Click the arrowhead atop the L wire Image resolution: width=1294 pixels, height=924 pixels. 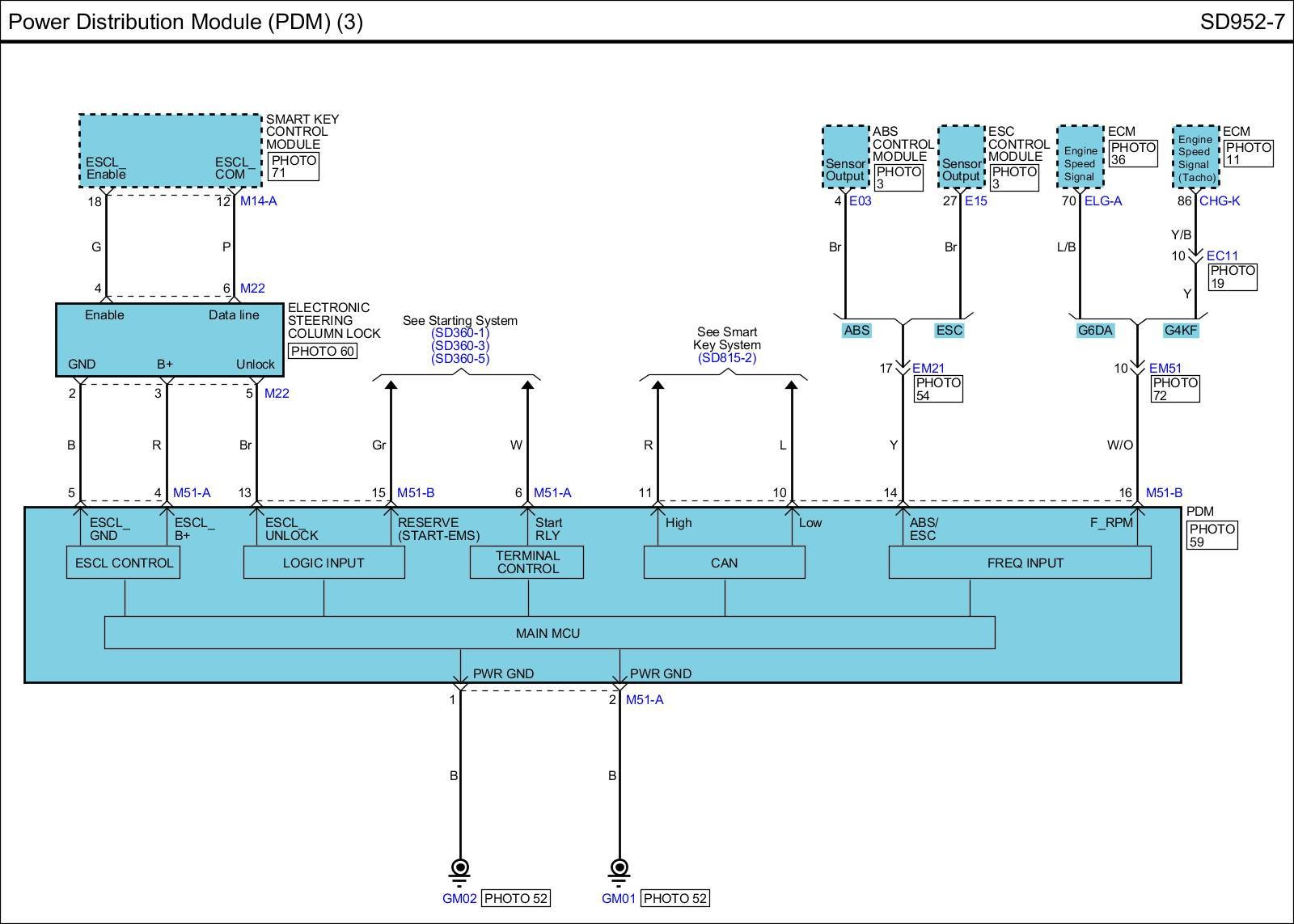click(791, 386)
